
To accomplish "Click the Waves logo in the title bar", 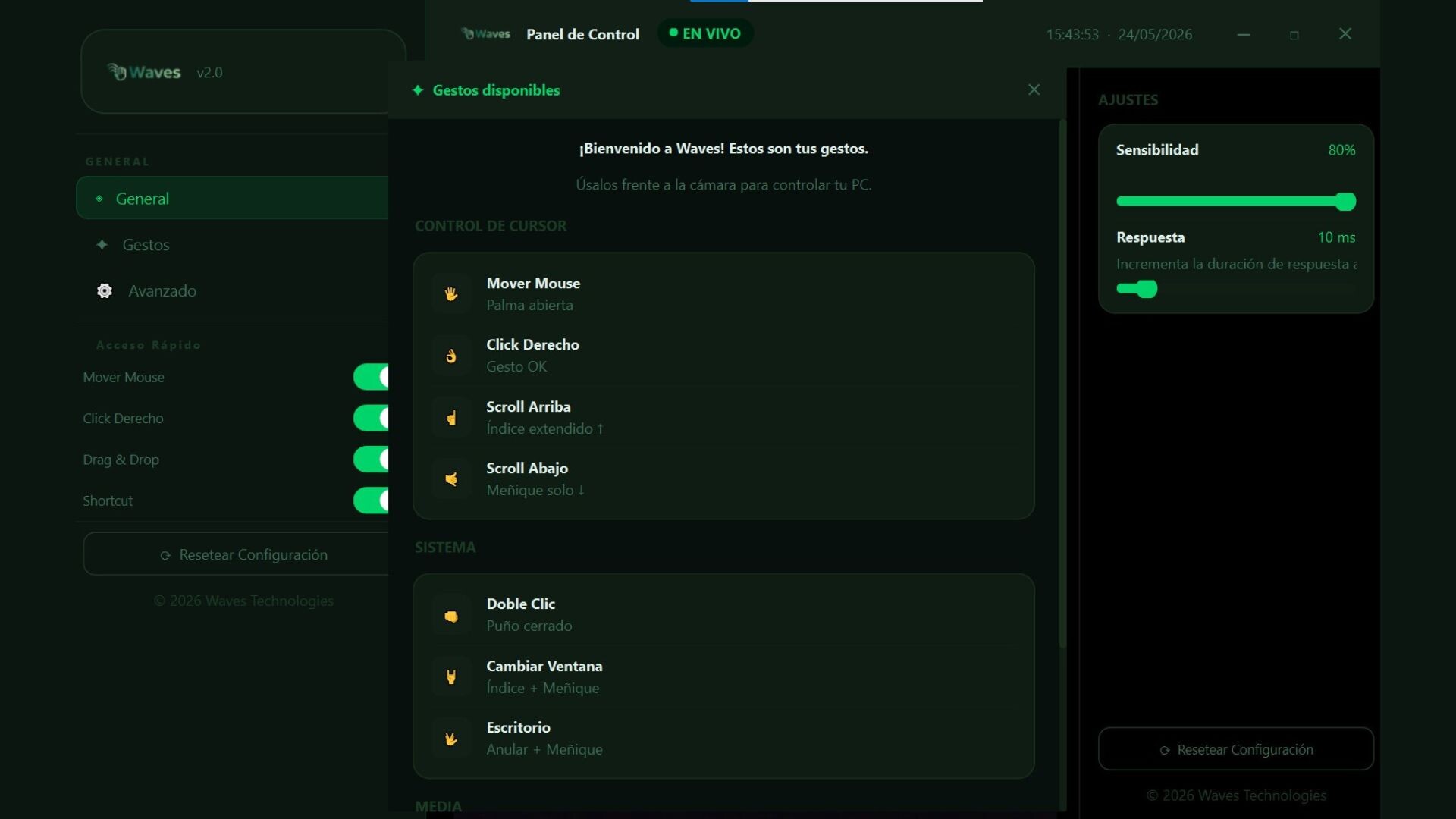I will [x=486, y=34].
